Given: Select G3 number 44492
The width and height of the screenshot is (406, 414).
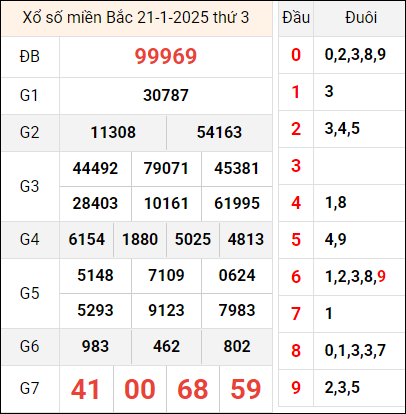Looking at the screenshot, I should (95, 168).
